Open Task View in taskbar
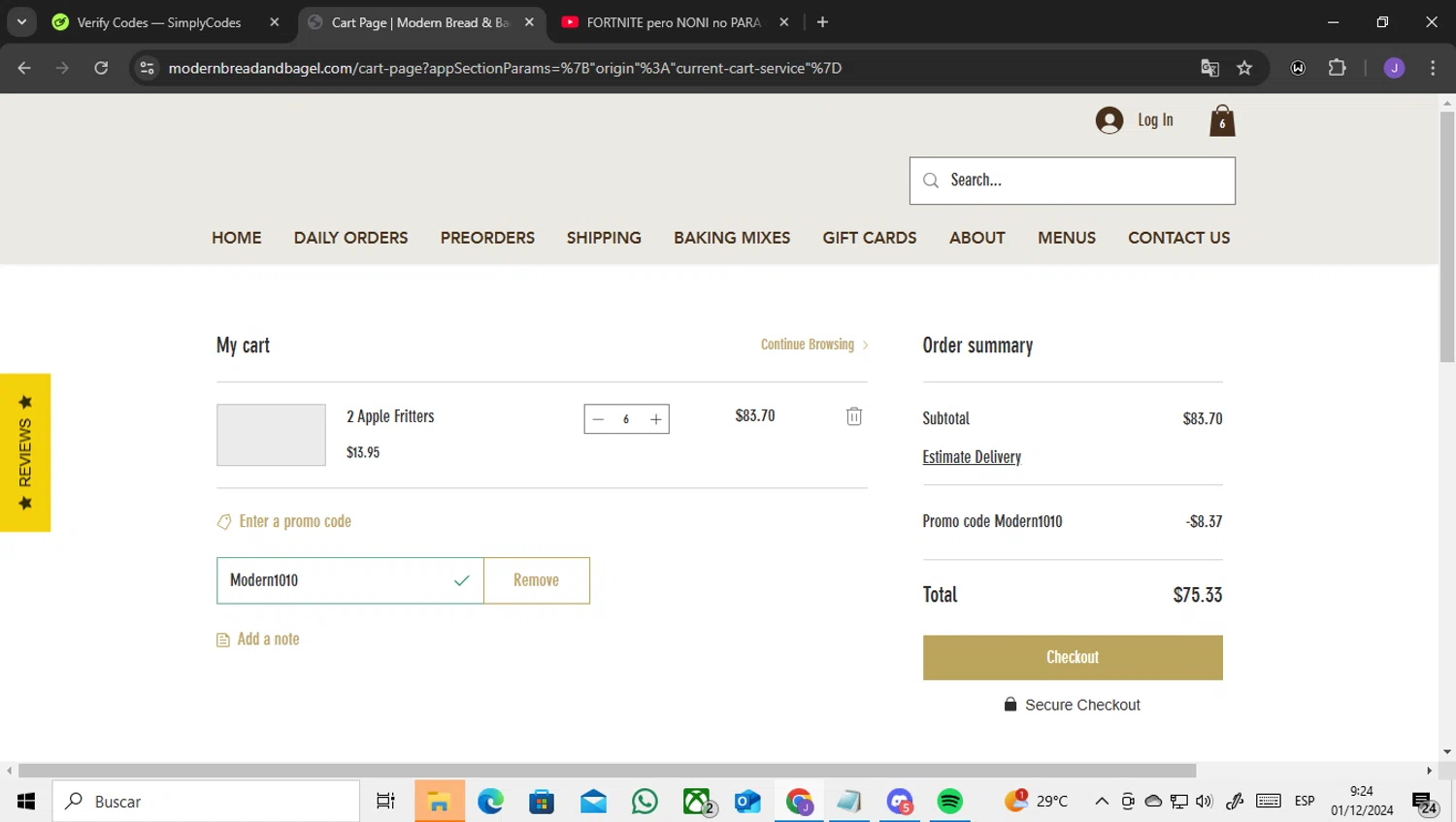 [385, 801]
